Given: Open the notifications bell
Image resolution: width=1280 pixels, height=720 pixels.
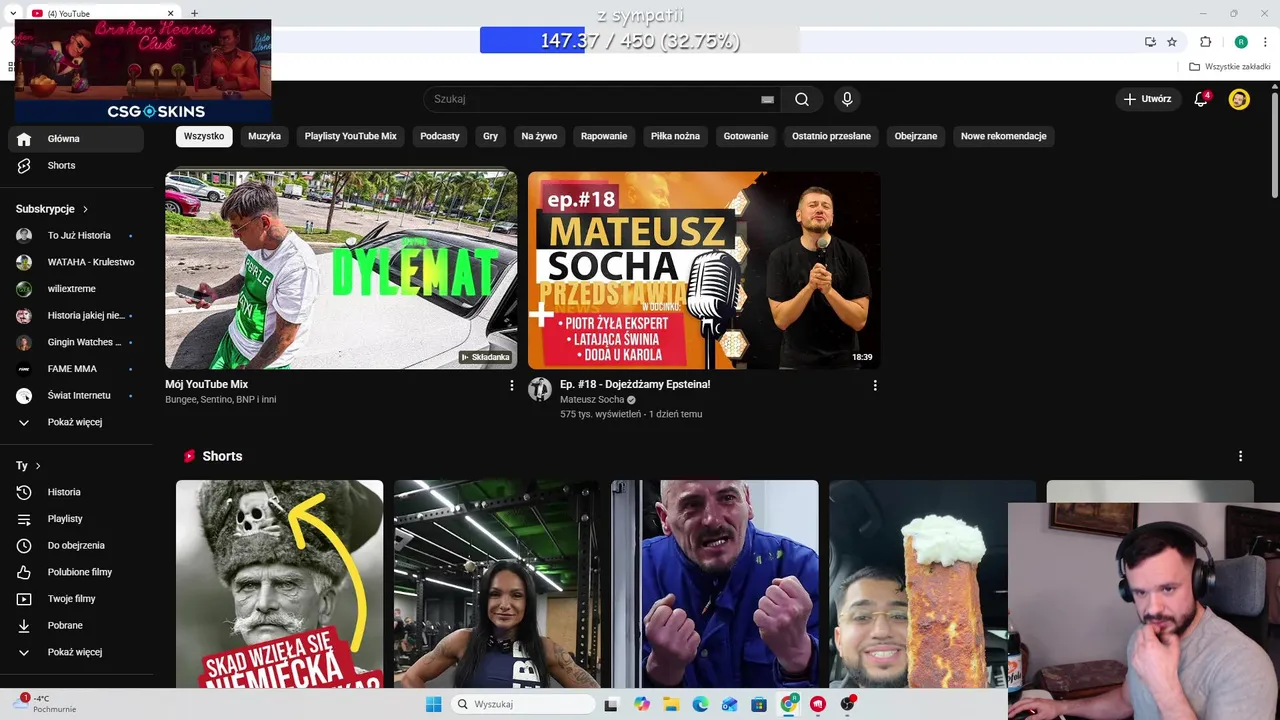Looking at the screenshot, I should [x=1201, y=99].
